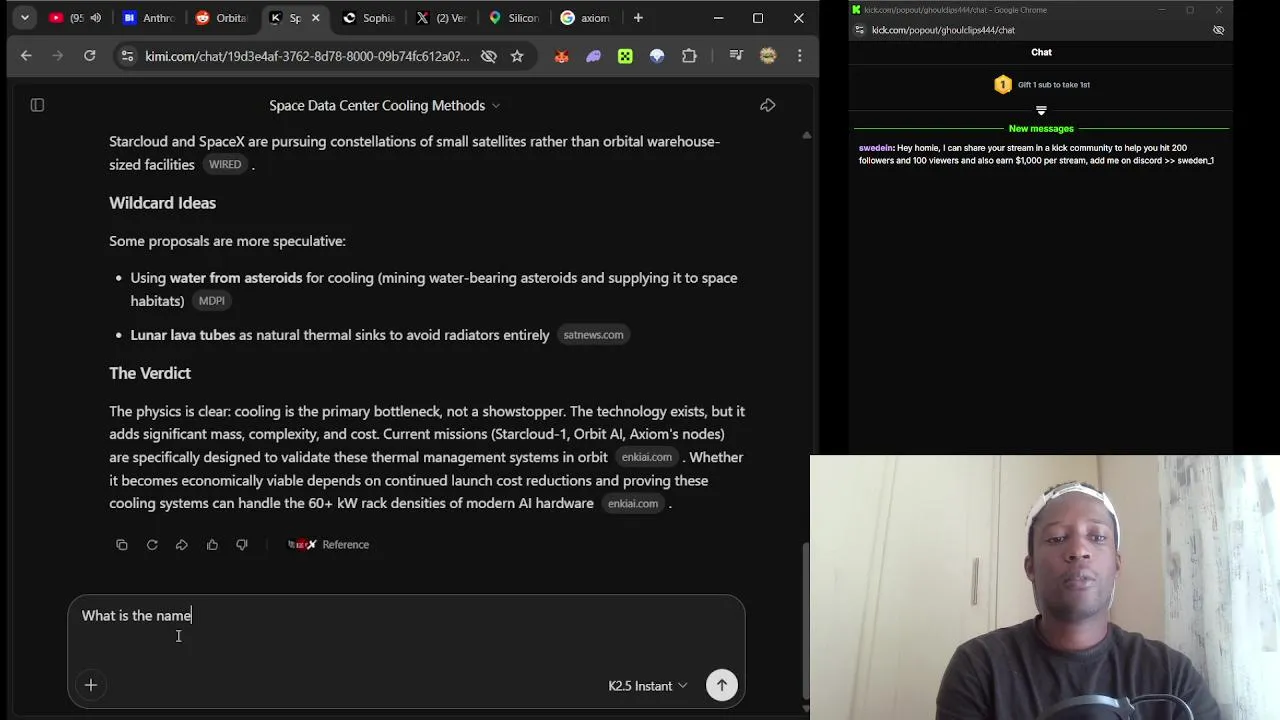Open the WIRED citation chip
Image resolution: width=1280 pixels, height=720 pixels.
point(225,164)
